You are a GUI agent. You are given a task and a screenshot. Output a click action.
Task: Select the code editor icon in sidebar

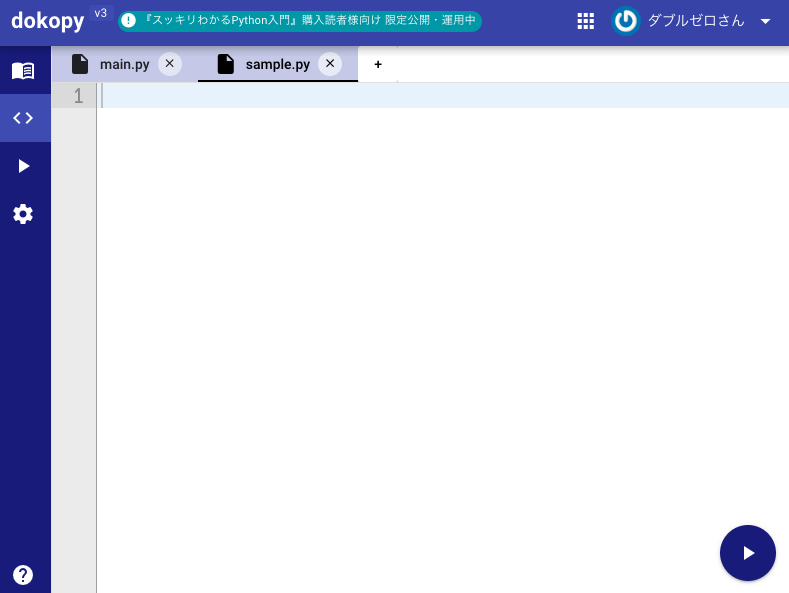[23, 118]
